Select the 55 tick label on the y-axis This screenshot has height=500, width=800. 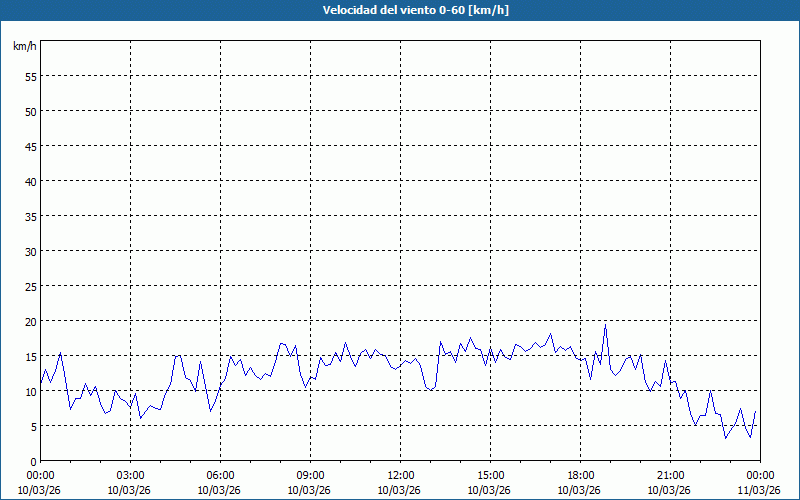tap(30, 76)
